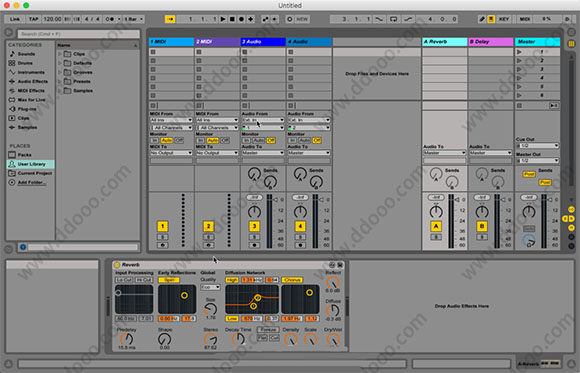Screen dimensions: 580x373
Task: Click the Master track pan knob
Action: pyautogui.click(x=529, y=212)
